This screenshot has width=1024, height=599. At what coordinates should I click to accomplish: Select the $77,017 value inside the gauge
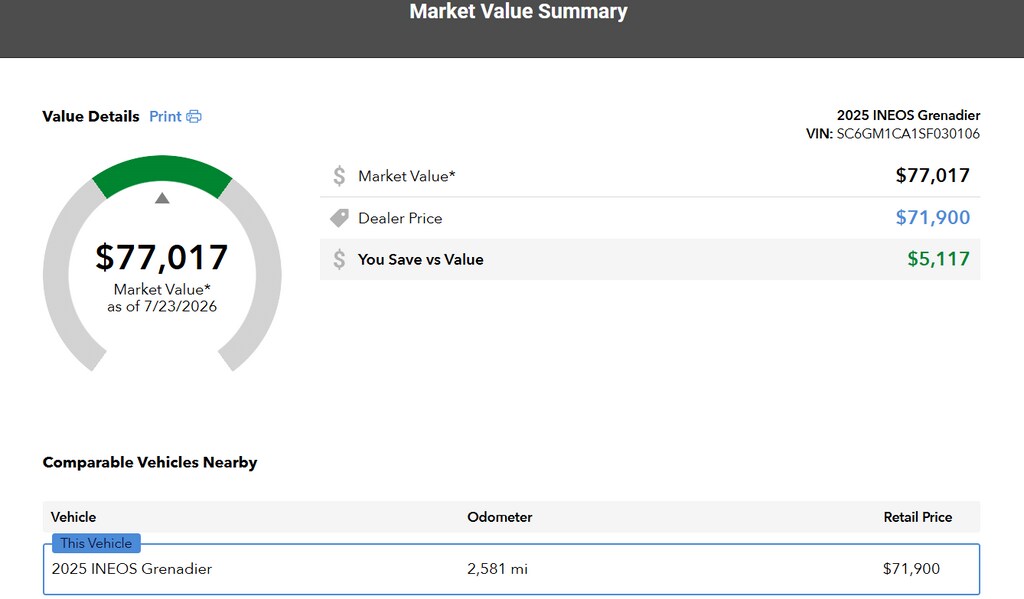[x=162, y=257]
